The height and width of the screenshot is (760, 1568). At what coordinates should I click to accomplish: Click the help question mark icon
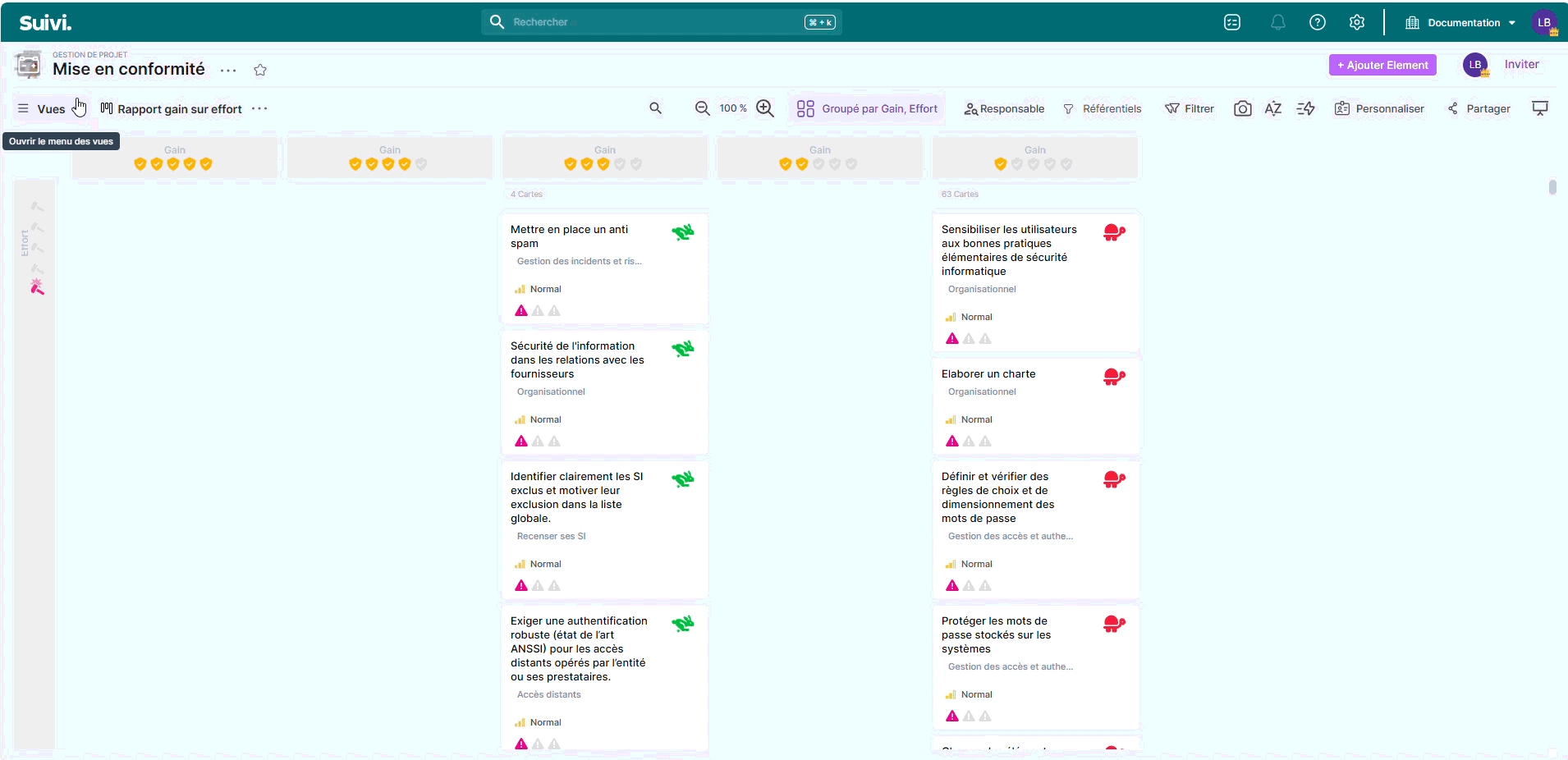point(1318,22)
